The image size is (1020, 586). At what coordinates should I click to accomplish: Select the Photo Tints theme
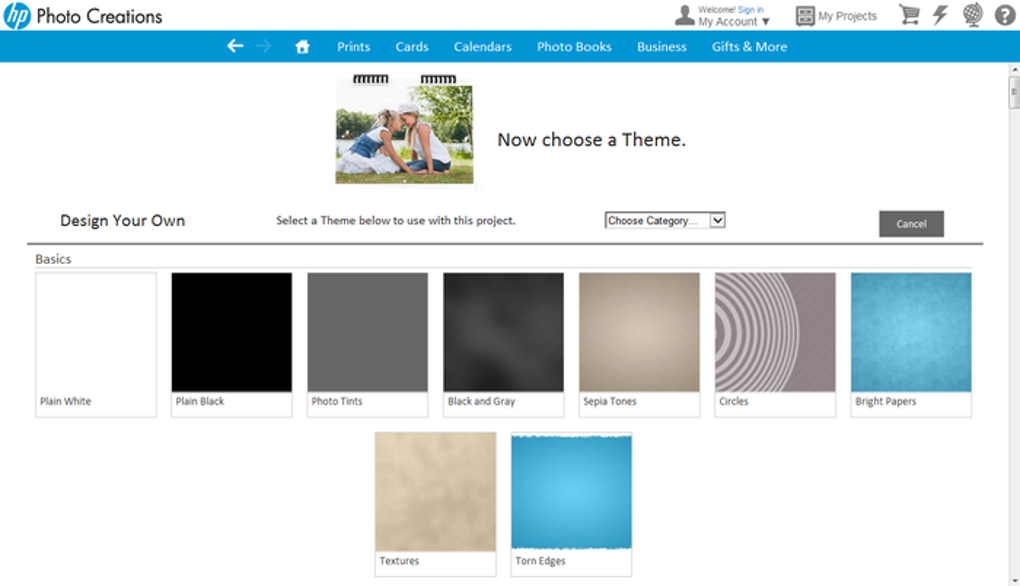(368, 345)
